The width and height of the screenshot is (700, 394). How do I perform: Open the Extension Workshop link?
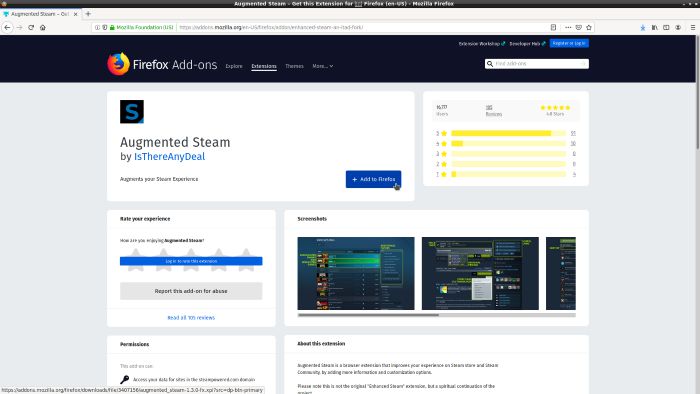point(482,44)
